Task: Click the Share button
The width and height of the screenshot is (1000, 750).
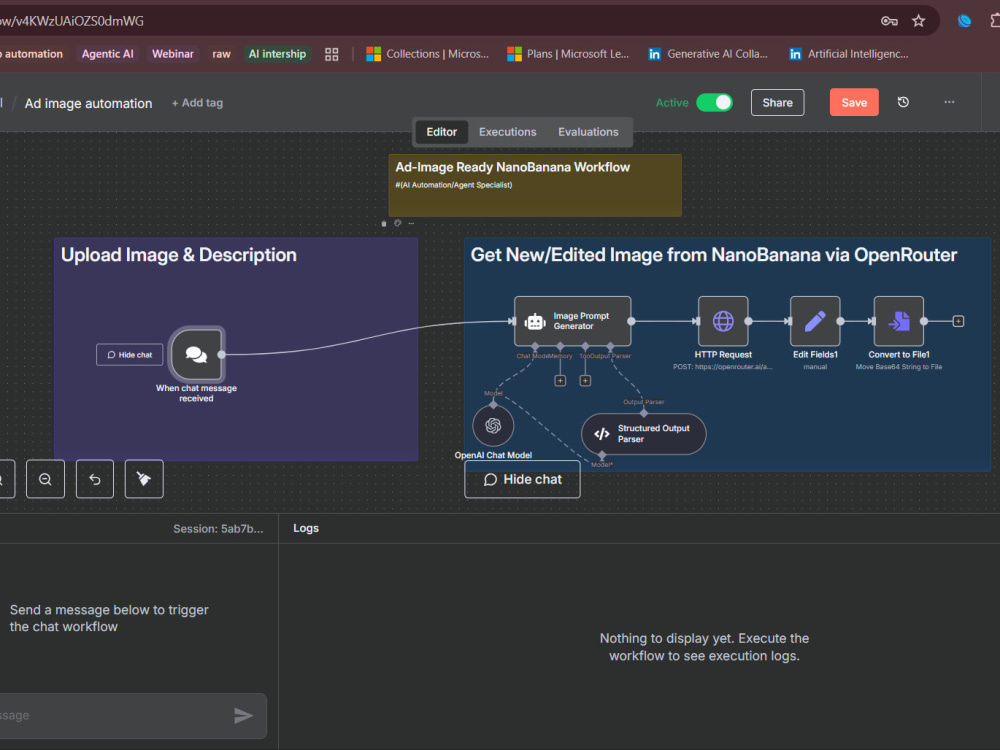Action: (x=777, y=103)
